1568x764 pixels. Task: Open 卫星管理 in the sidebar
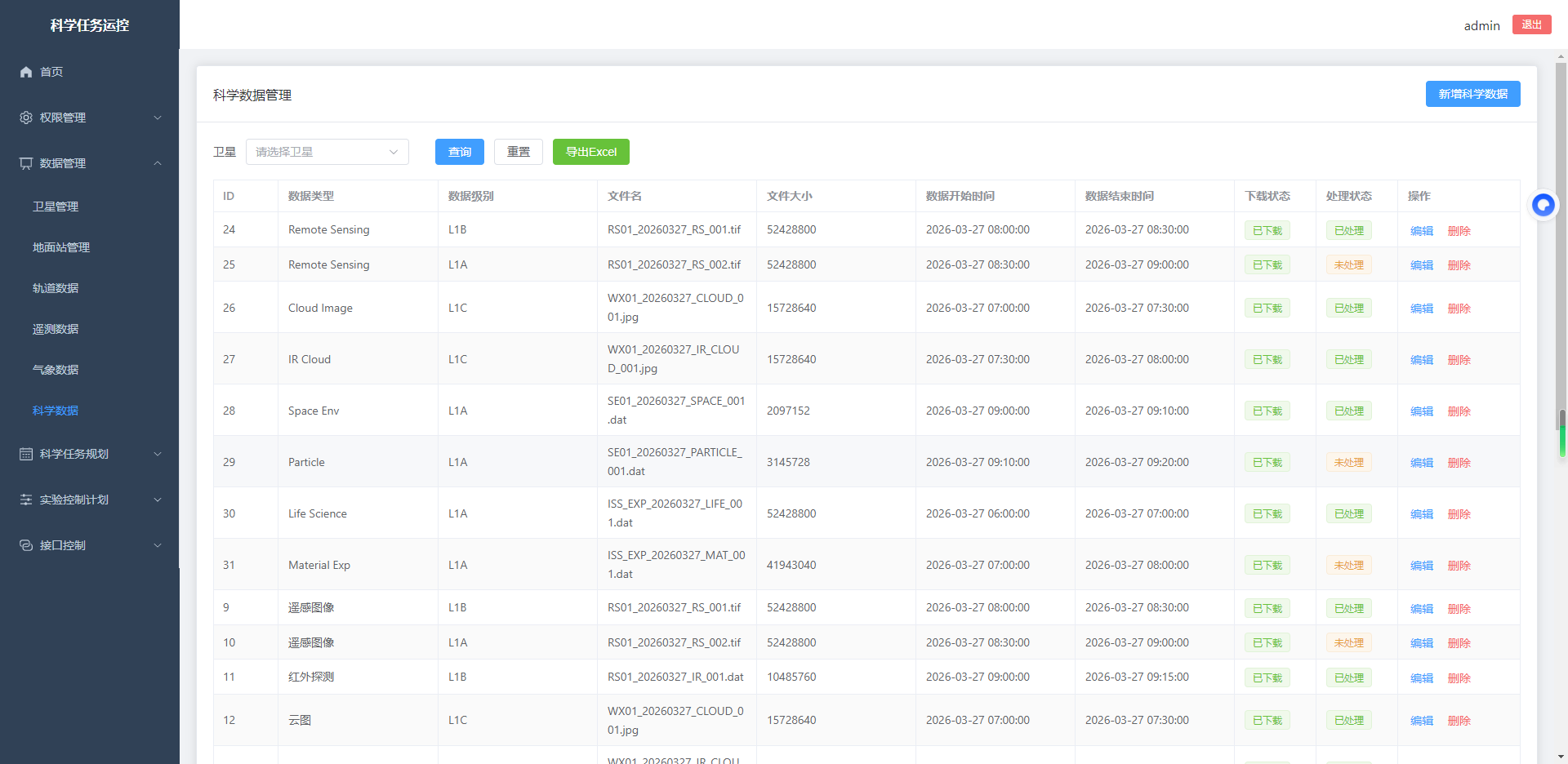pyautogui.click(x=56, y=207)
